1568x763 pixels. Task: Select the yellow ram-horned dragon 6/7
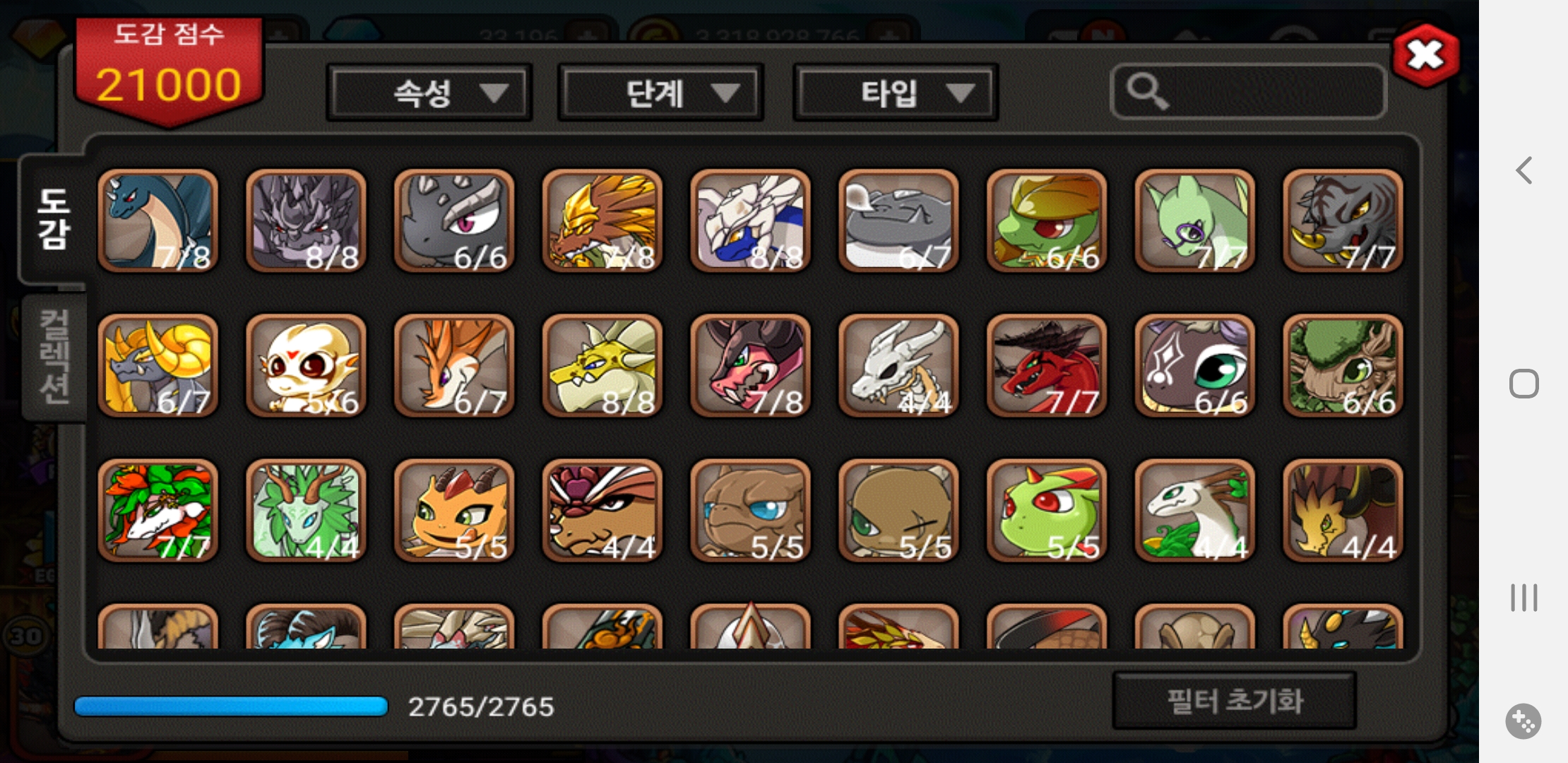coord(158,366)
